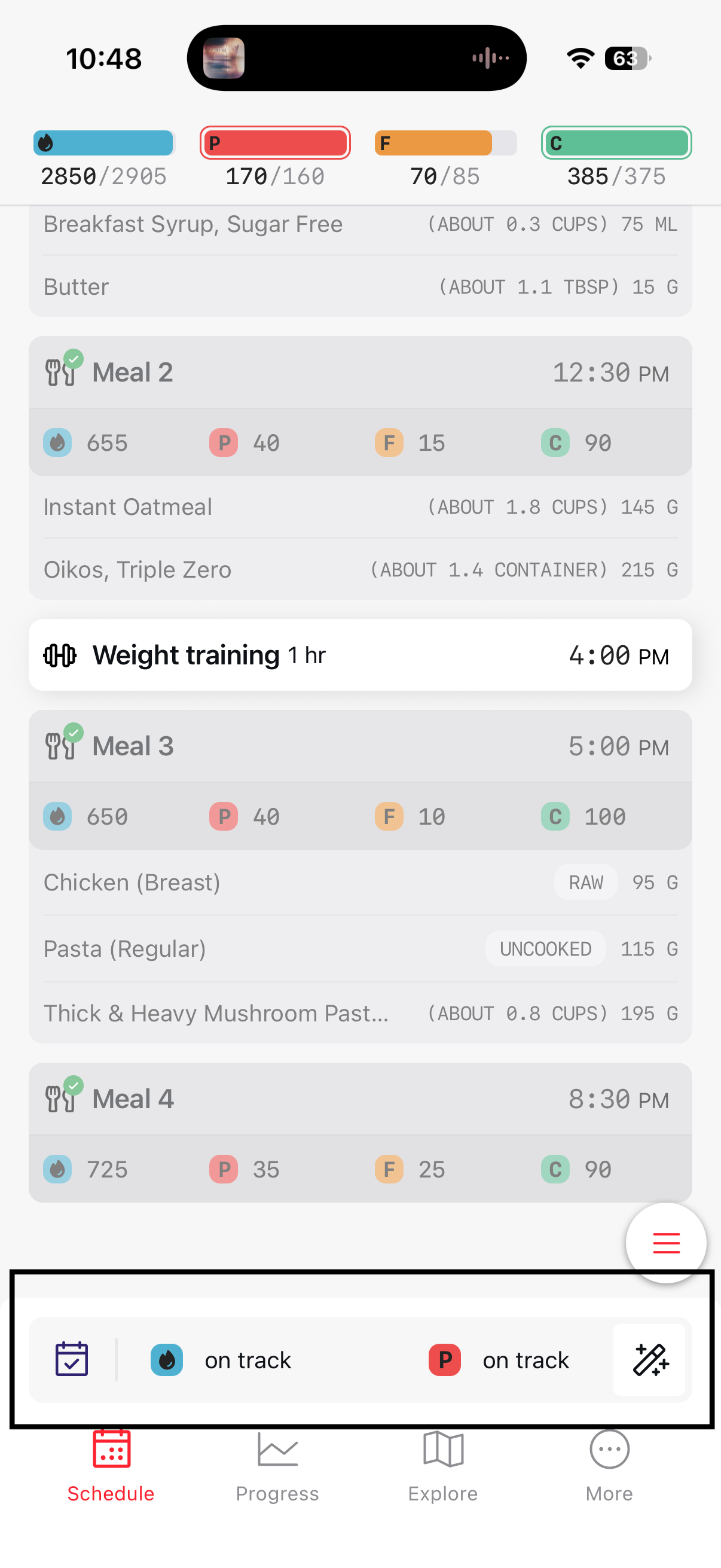This screenshot has height=1568, width=721.
Task: Expand the Meal 4 header card
Action: [x=360, y=1099]
